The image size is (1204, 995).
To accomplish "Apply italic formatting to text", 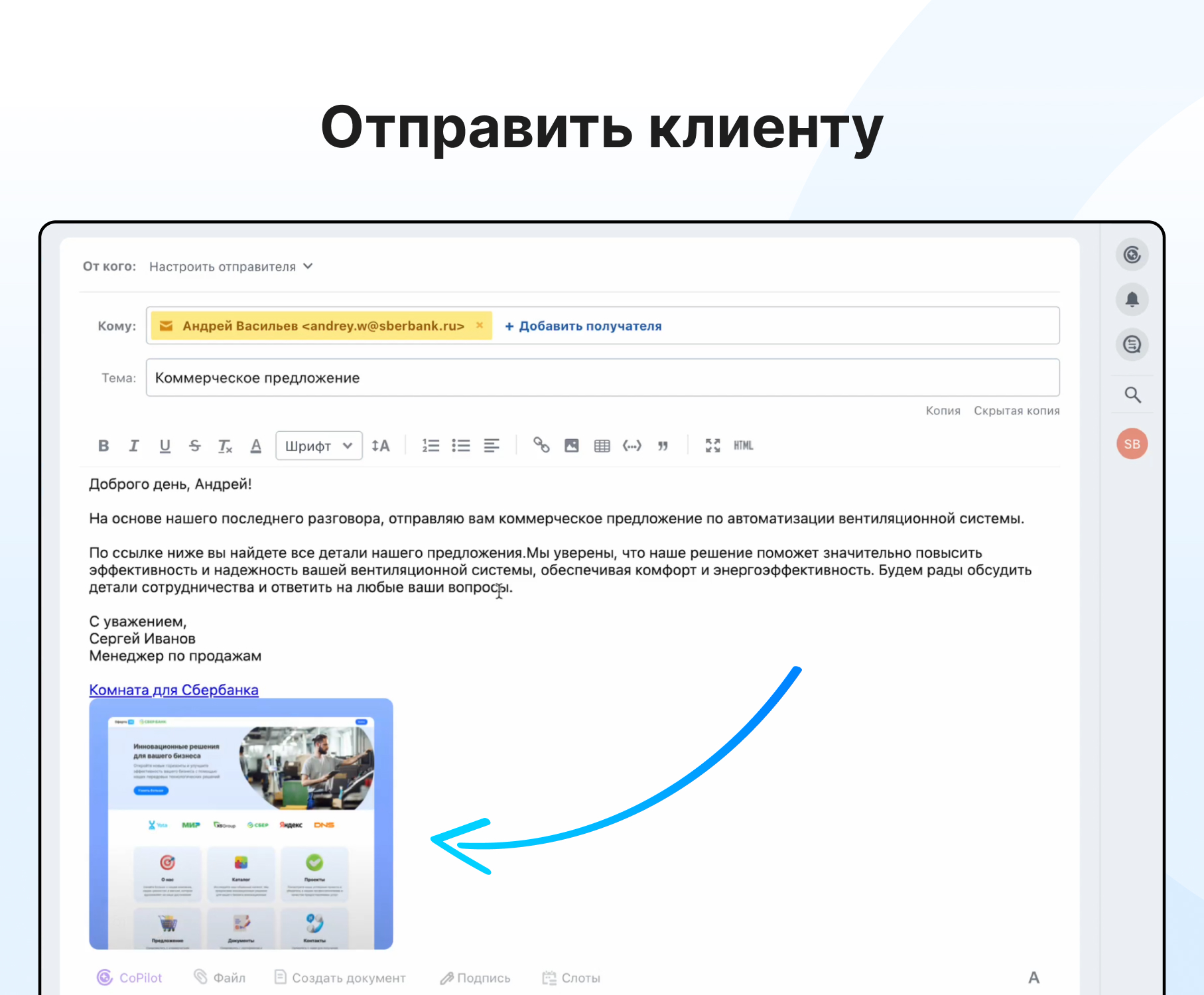I will click(x=134, y=446).
